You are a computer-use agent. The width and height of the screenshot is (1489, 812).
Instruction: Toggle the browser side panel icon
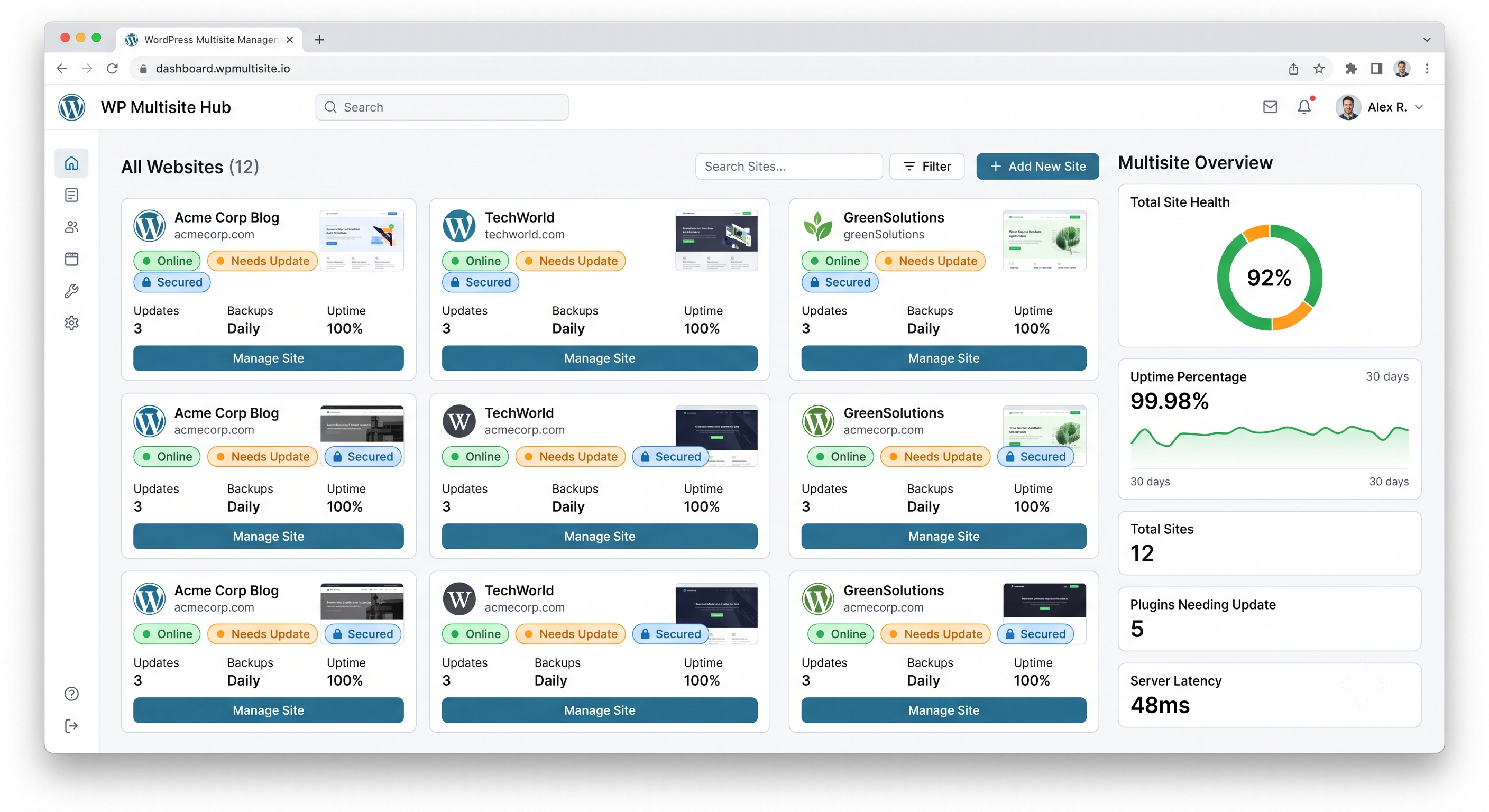tap(1376, 69)
